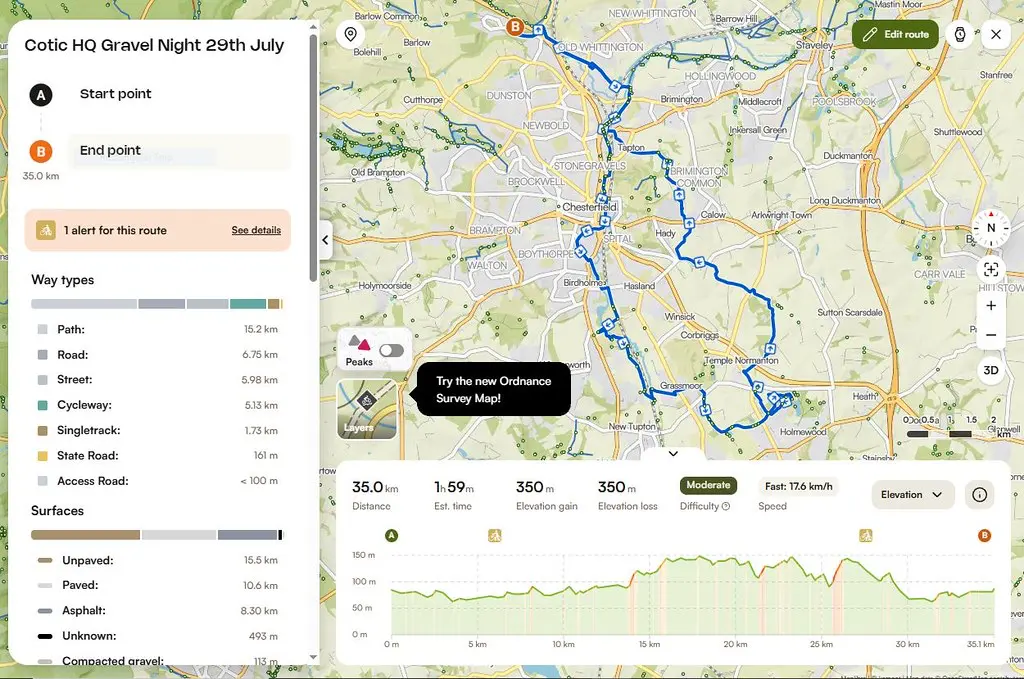Click scrollbar down arrow in side panel
The image size is (1024, 679).
313,657
